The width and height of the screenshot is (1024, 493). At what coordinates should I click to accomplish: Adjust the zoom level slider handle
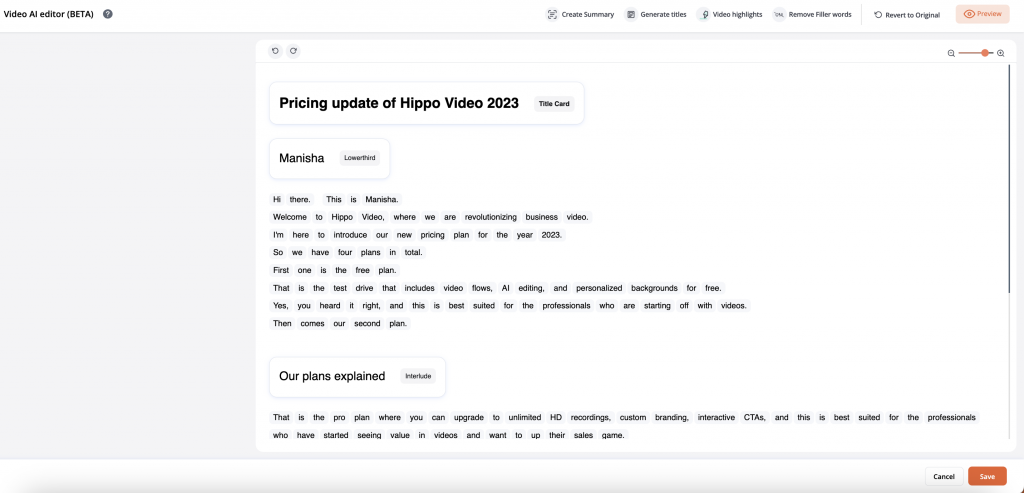click(985, 53)
